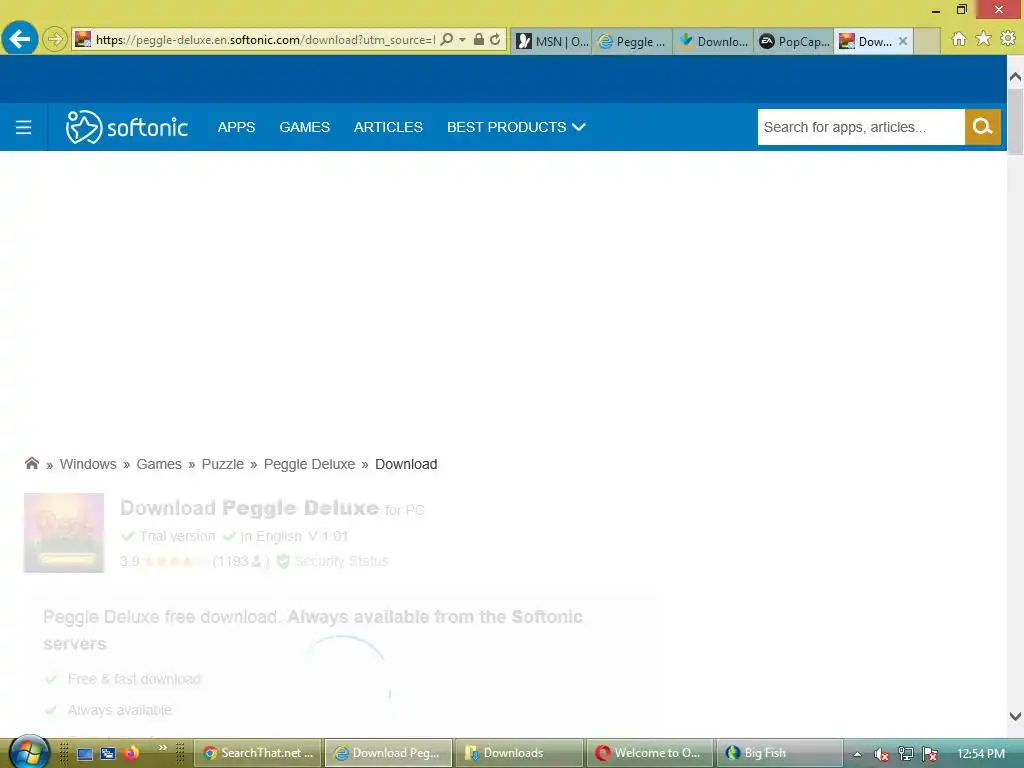Expand the quick launch overflow chevron
1024x768 pixels.
(x=163, y=748)
